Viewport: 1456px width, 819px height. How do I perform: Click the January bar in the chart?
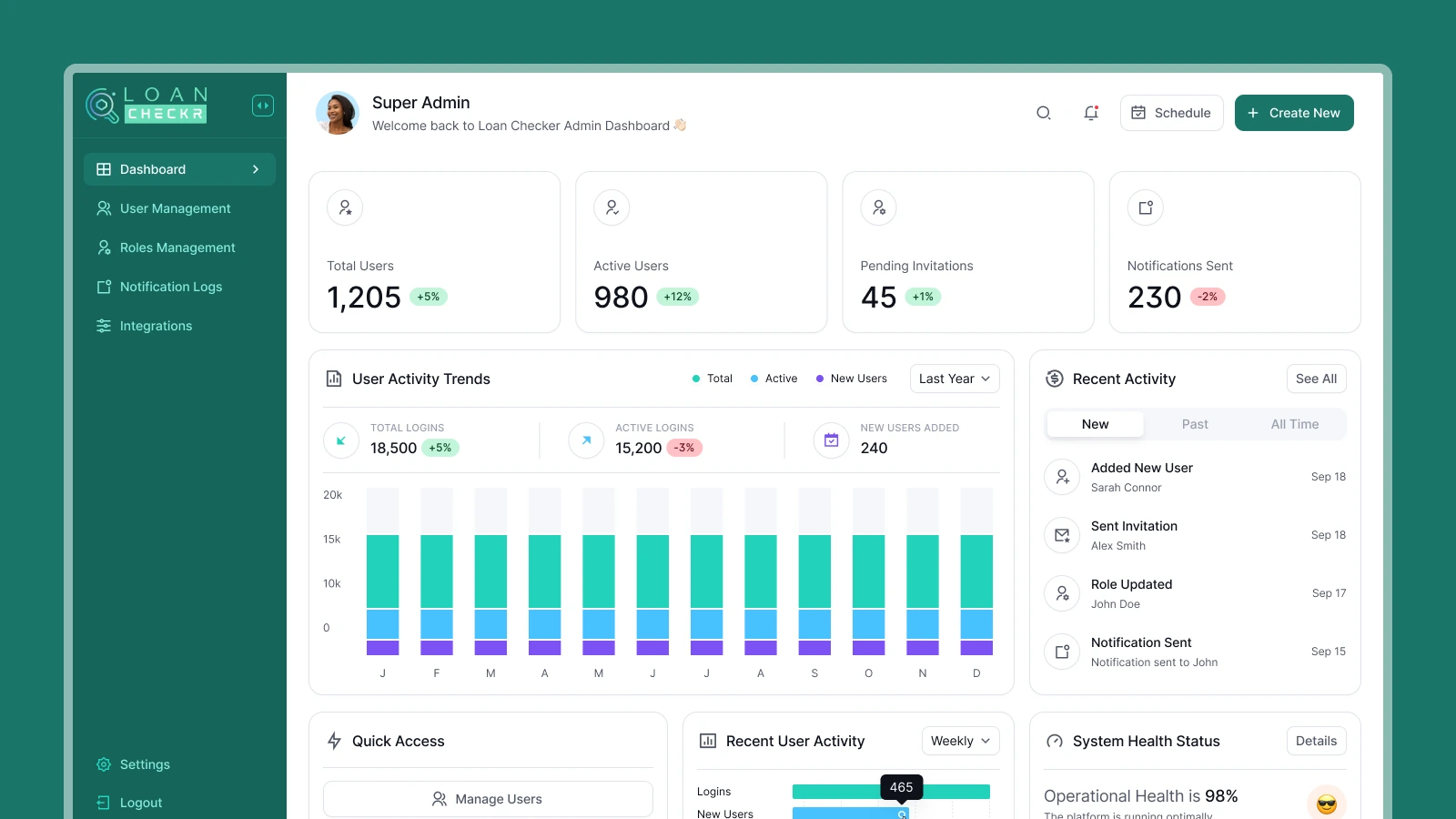(x=383, y=571)
